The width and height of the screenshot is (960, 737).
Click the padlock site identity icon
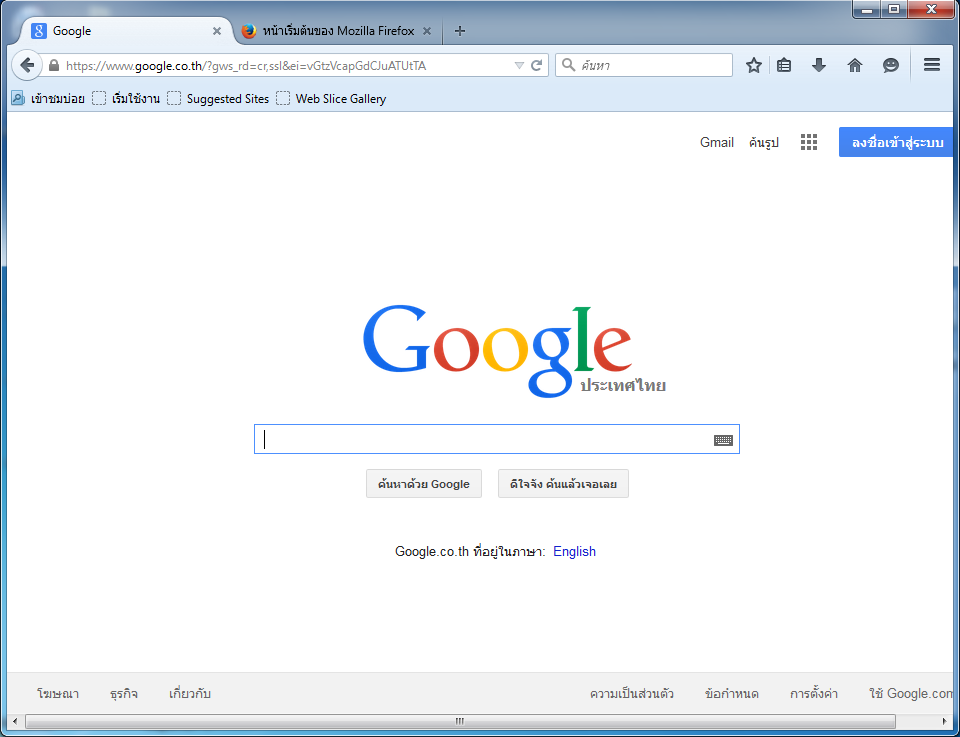pyautogui.click(x=54, y=65)
